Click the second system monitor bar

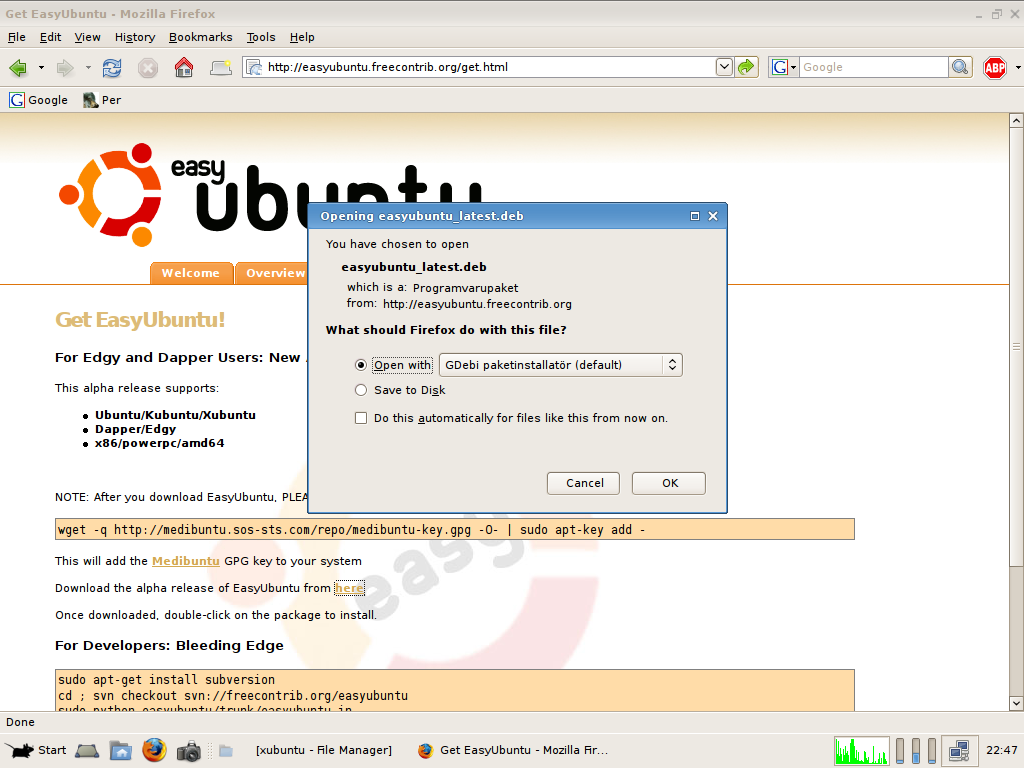916,750
